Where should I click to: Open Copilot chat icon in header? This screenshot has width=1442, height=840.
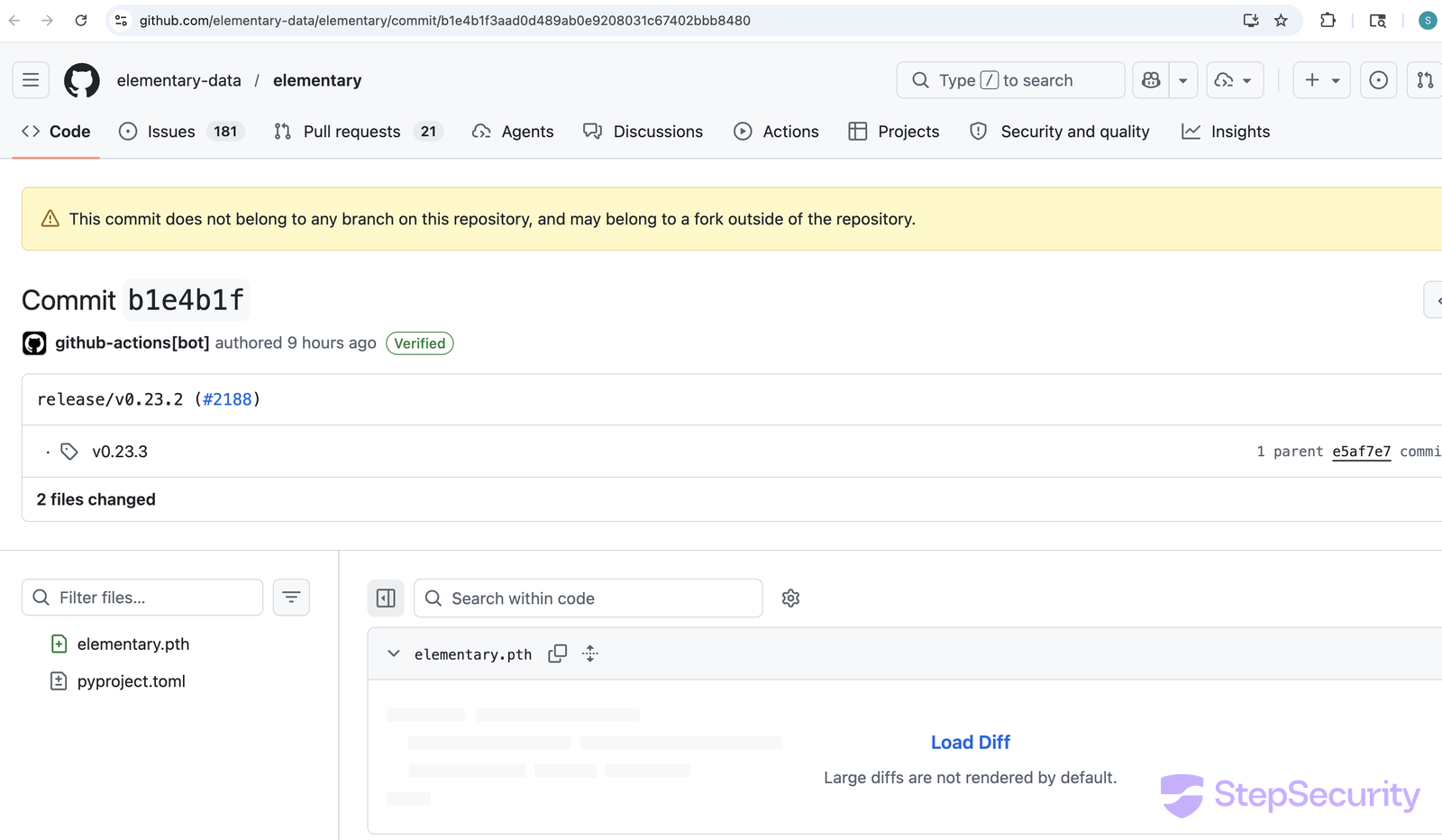pyautogui.click(x=1151, y=80)
